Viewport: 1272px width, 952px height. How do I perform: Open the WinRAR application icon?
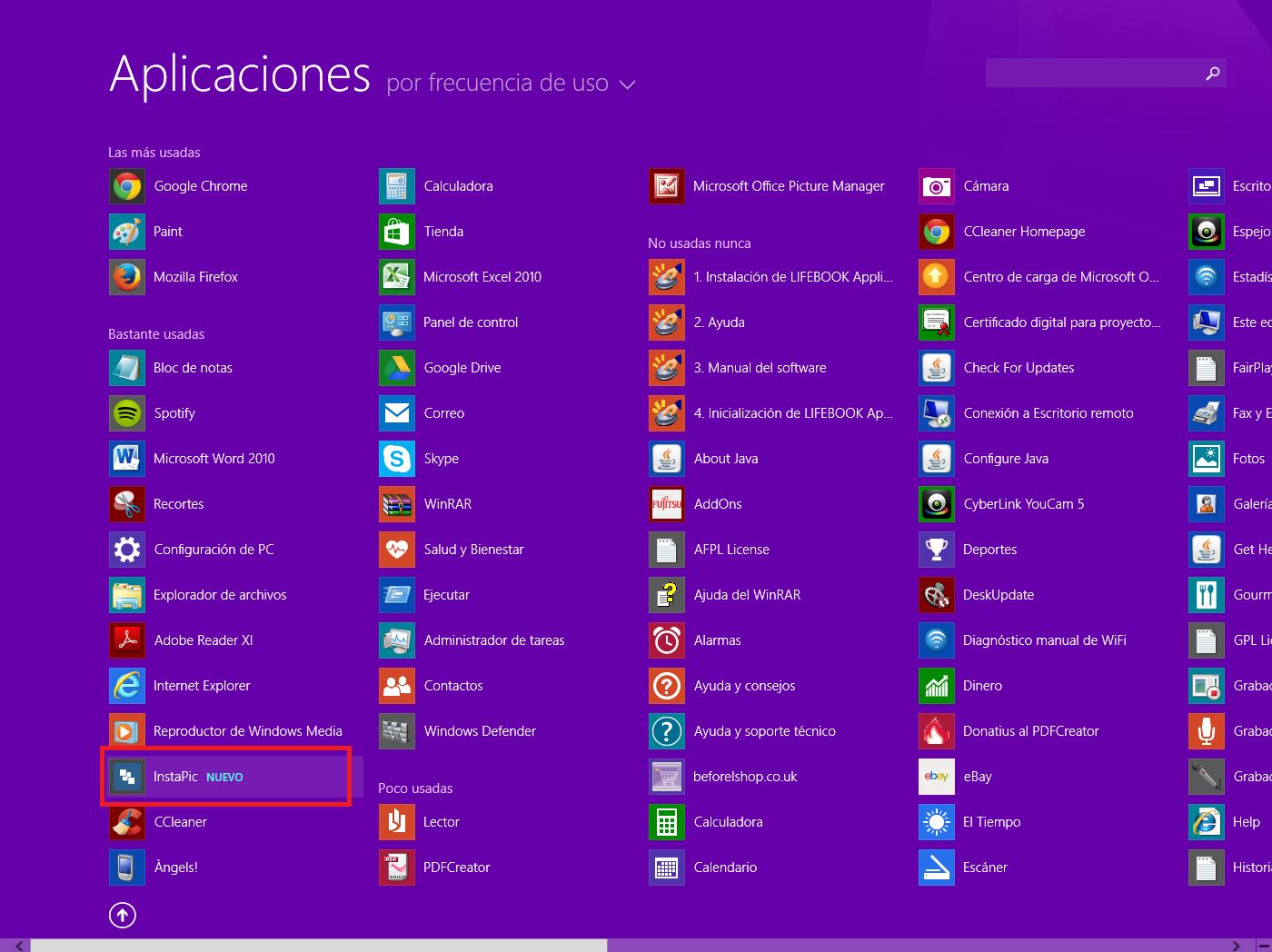(x=397, y=504)
